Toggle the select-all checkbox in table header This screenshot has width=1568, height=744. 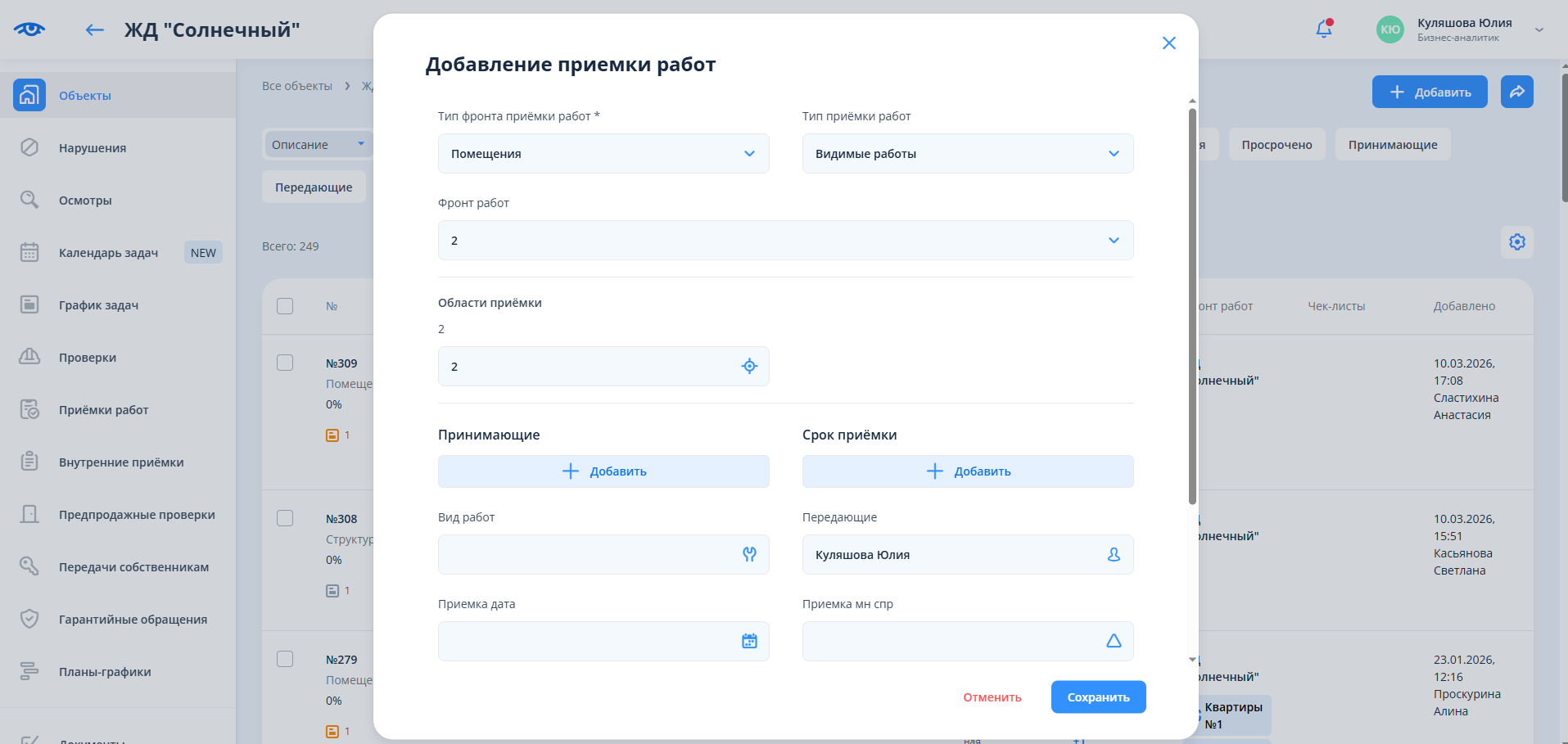tap(285, 306)
